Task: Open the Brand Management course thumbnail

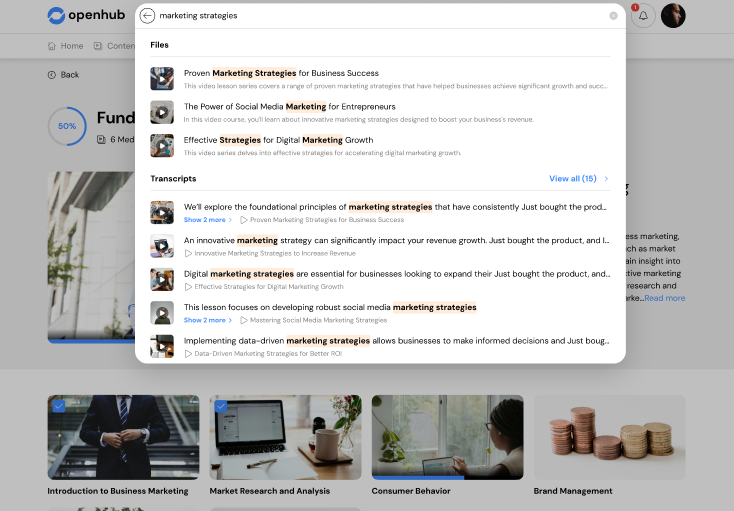Action: point(609,437)
